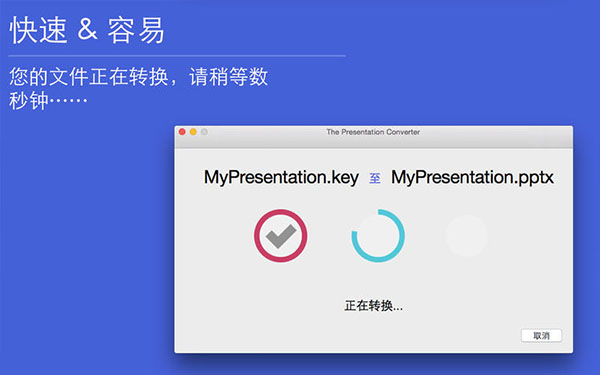Click the blue 至 label between filenames
This screenshot has height=375, width=600.
coord(375,178)
